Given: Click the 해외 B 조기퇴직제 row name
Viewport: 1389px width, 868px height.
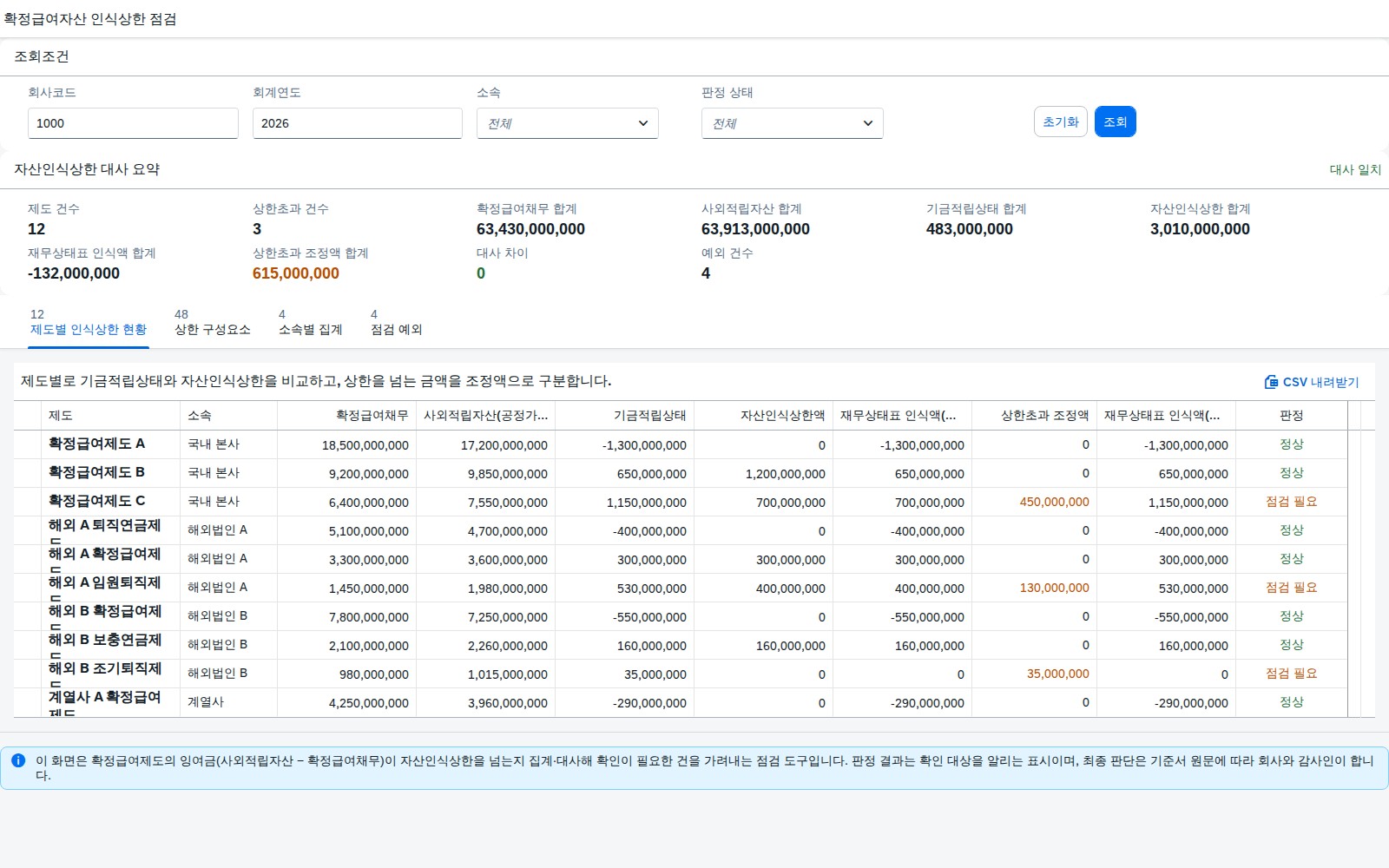Looking at the screenshot, I should click(x=105, y=668).
